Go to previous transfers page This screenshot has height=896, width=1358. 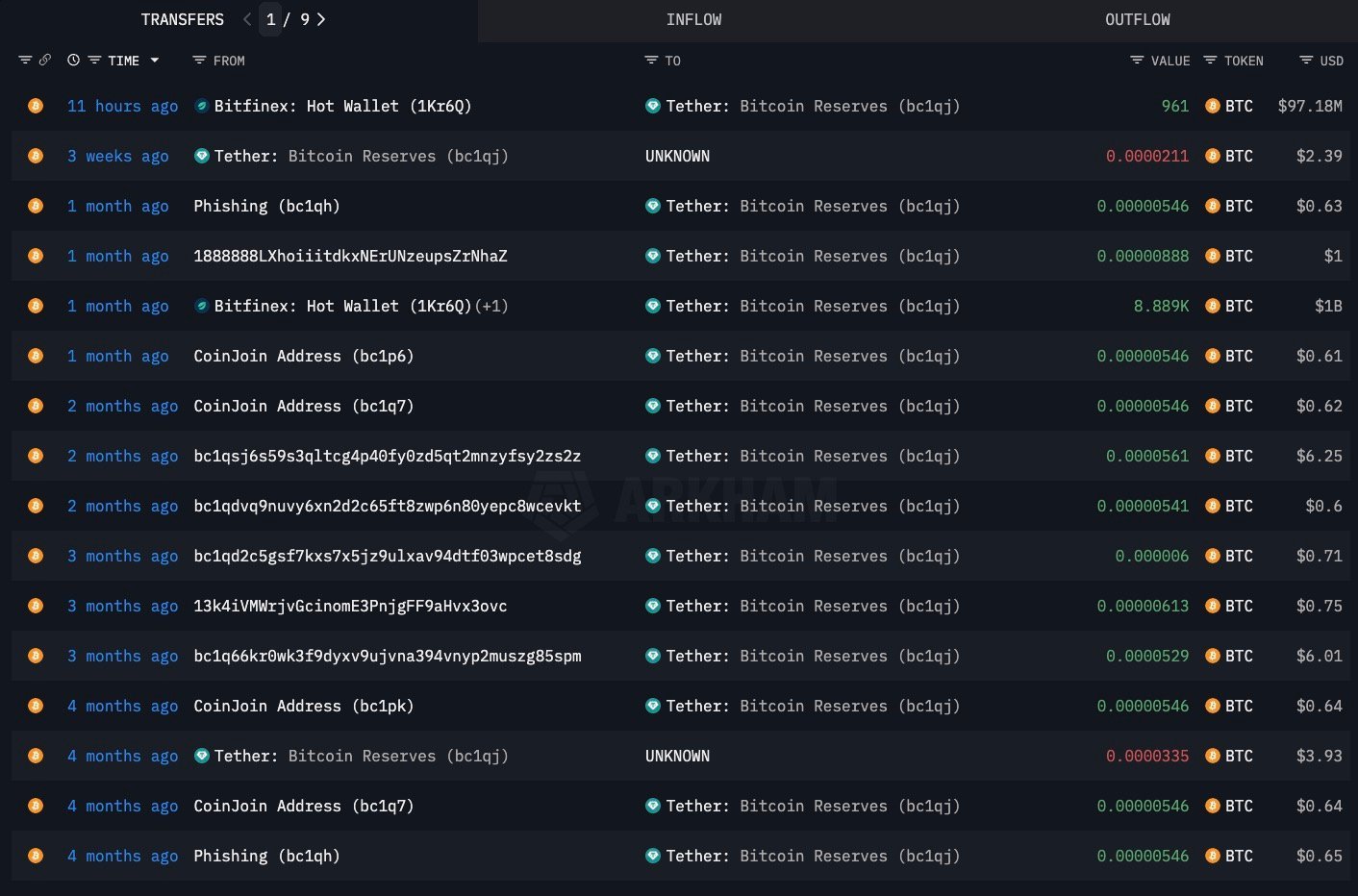247,19
